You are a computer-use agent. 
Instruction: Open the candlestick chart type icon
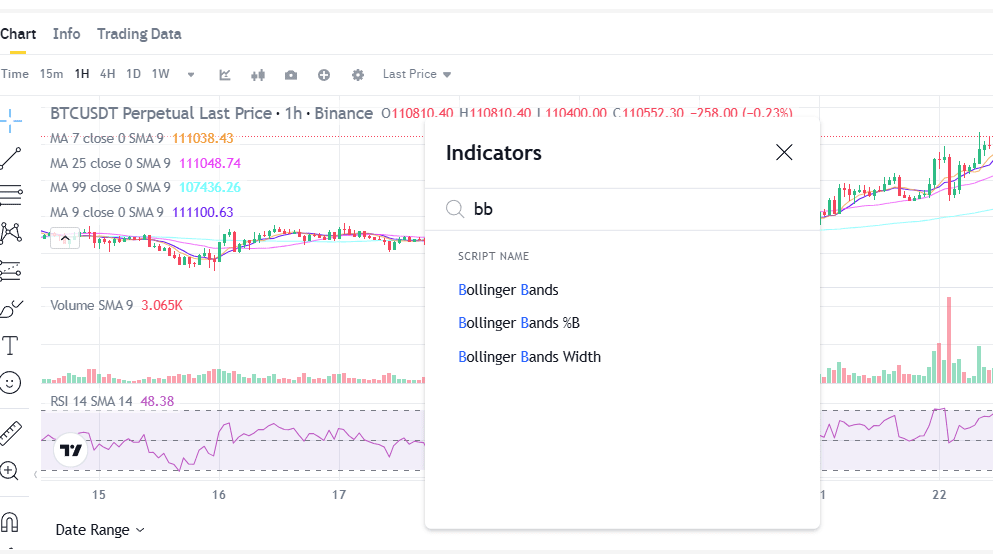pyautogui.click(x=258, y=75)
